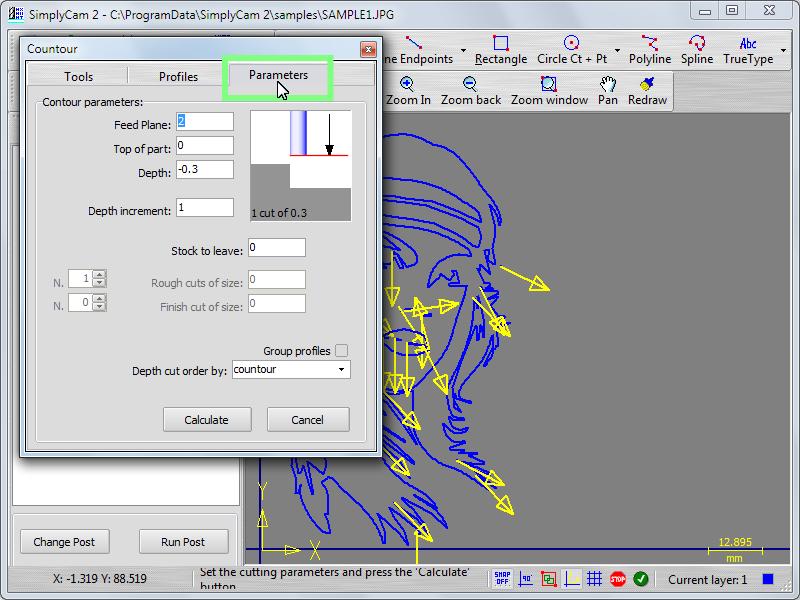This screenshot has height=600, width=800.
Task: Click the red overlapping squares status icon
Action: [x=548, y=579]
